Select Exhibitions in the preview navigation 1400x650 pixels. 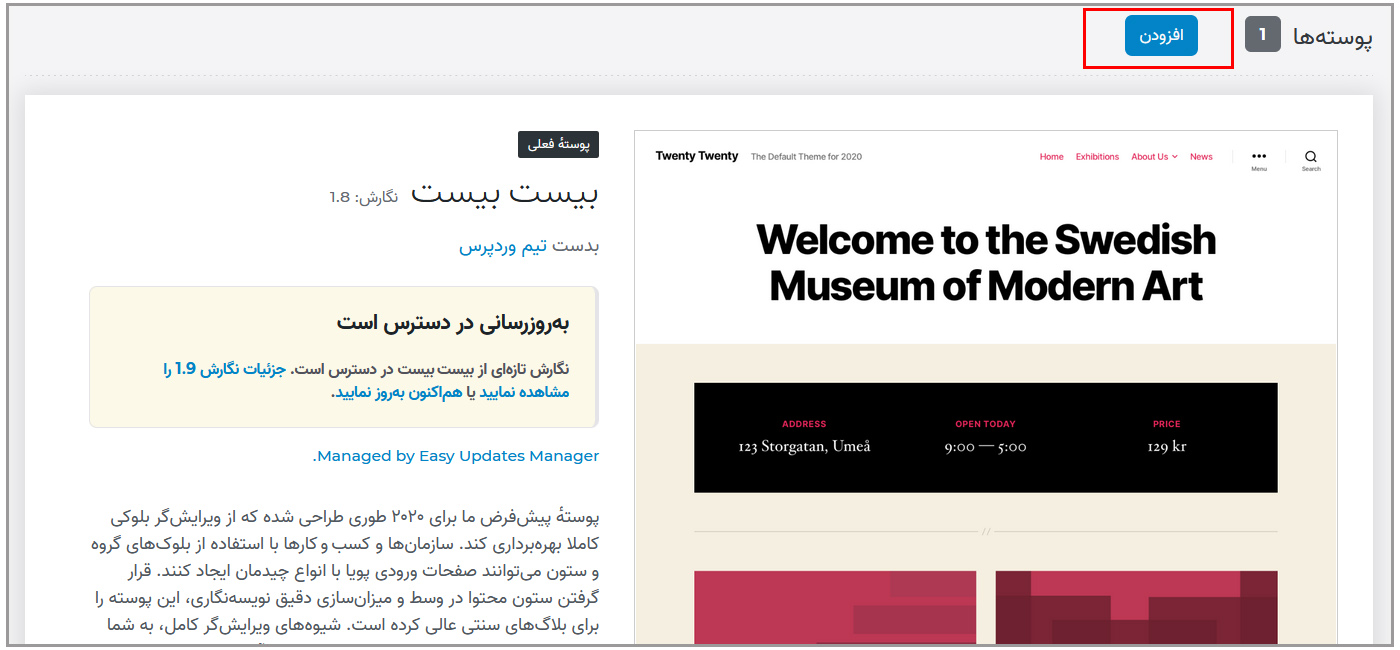coord(1097,157)
